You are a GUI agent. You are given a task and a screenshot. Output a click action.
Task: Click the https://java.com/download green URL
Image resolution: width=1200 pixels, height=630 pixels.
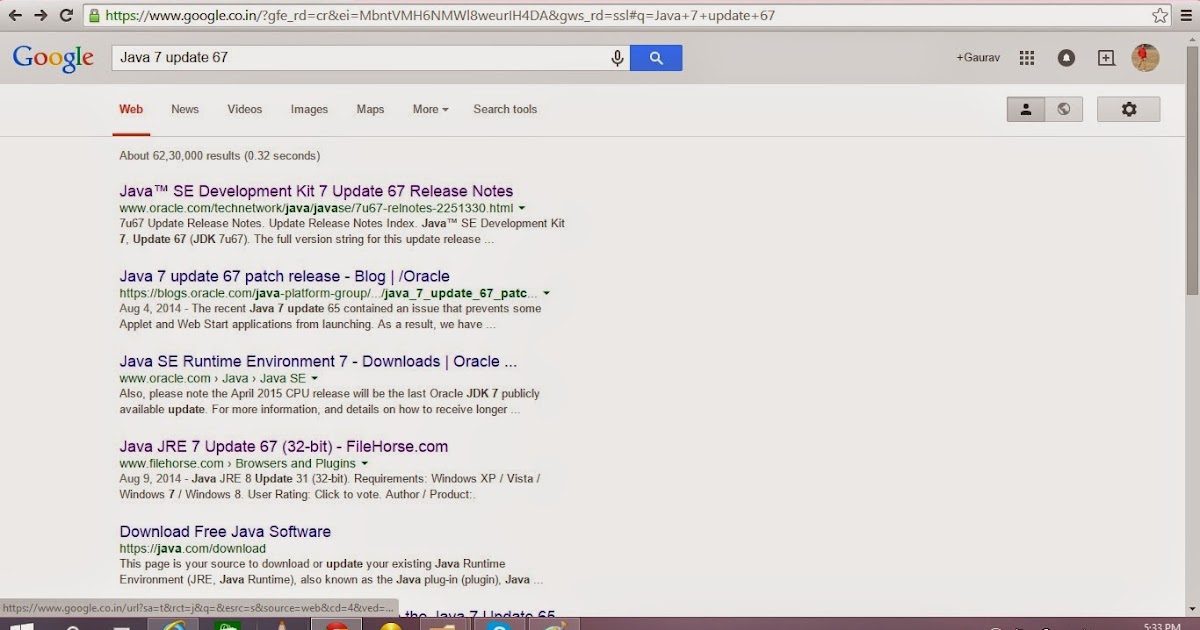click(192, 549)
